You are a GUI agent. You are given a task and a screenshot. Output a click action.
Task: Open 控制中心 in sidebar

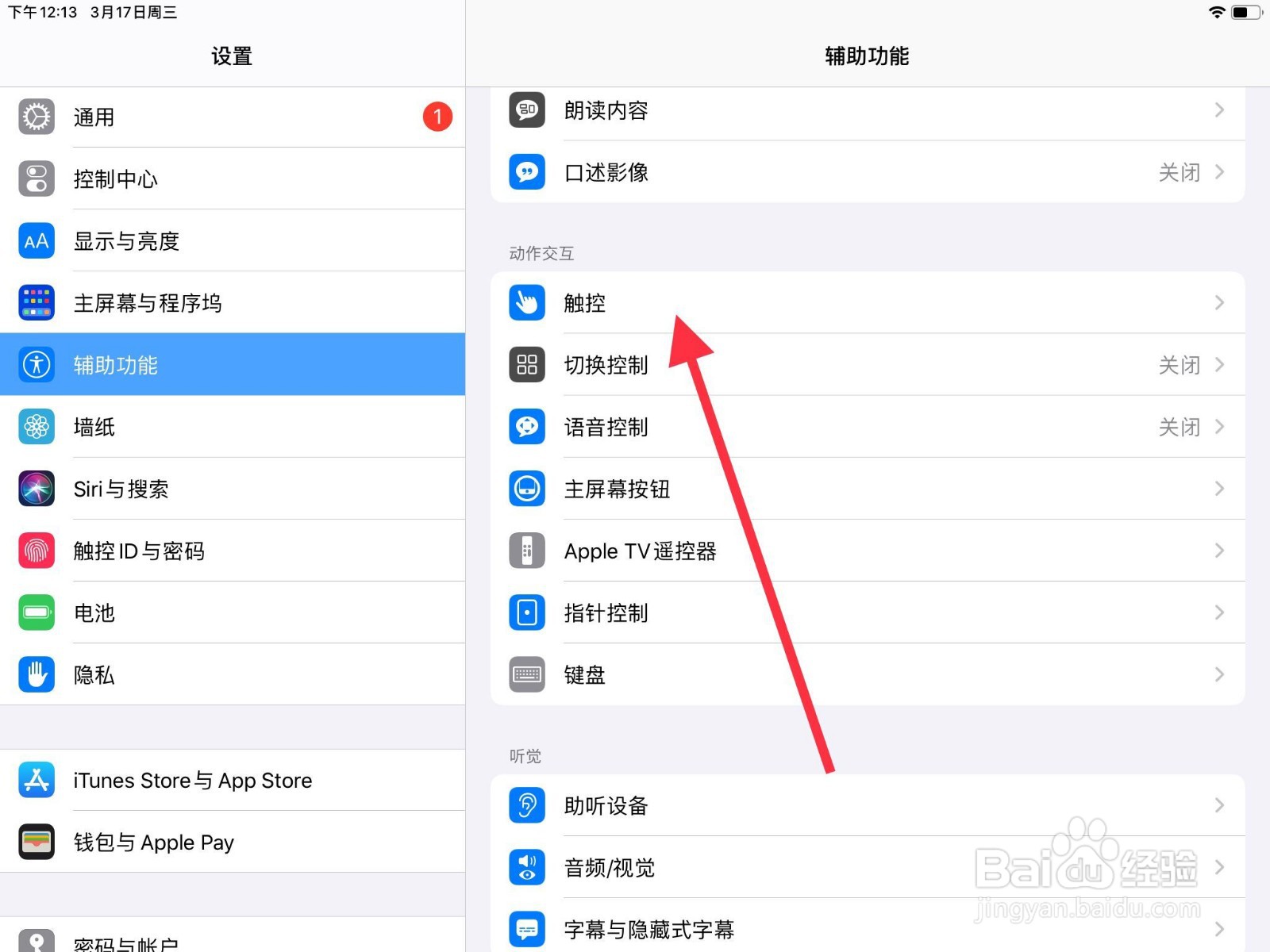(233, 178)
